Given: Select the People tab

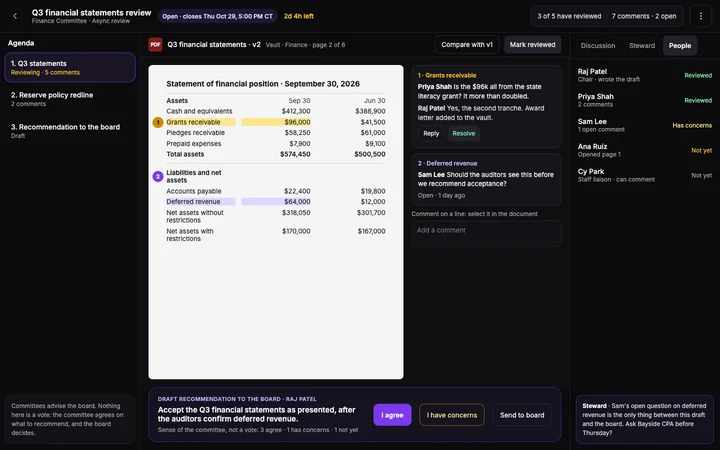Looking at the screenshot, I should tap(680, 45).
